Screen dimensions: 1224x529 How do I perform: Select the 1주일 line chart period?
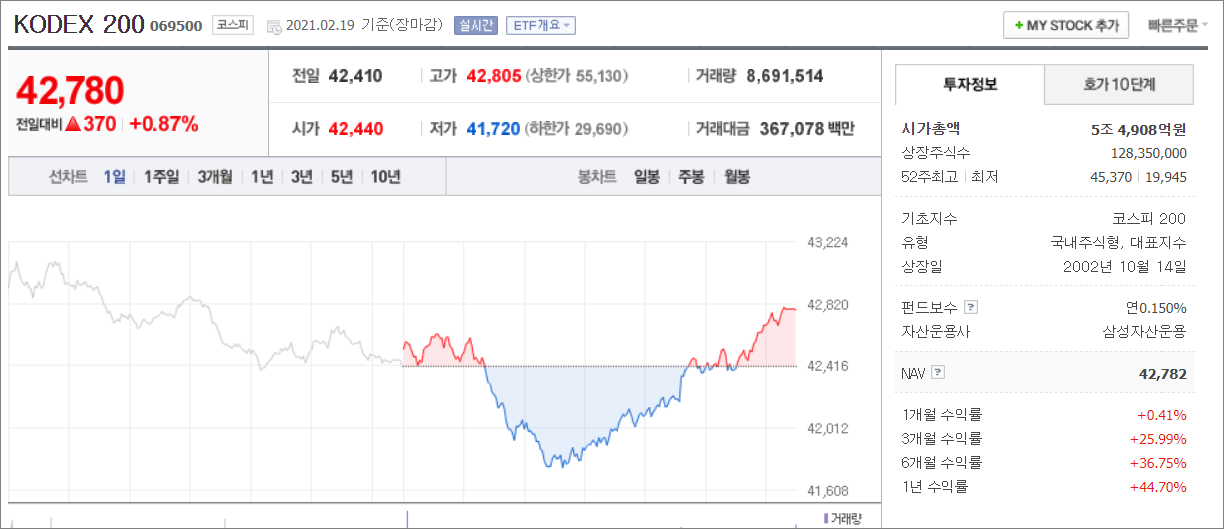pos(161,177)
